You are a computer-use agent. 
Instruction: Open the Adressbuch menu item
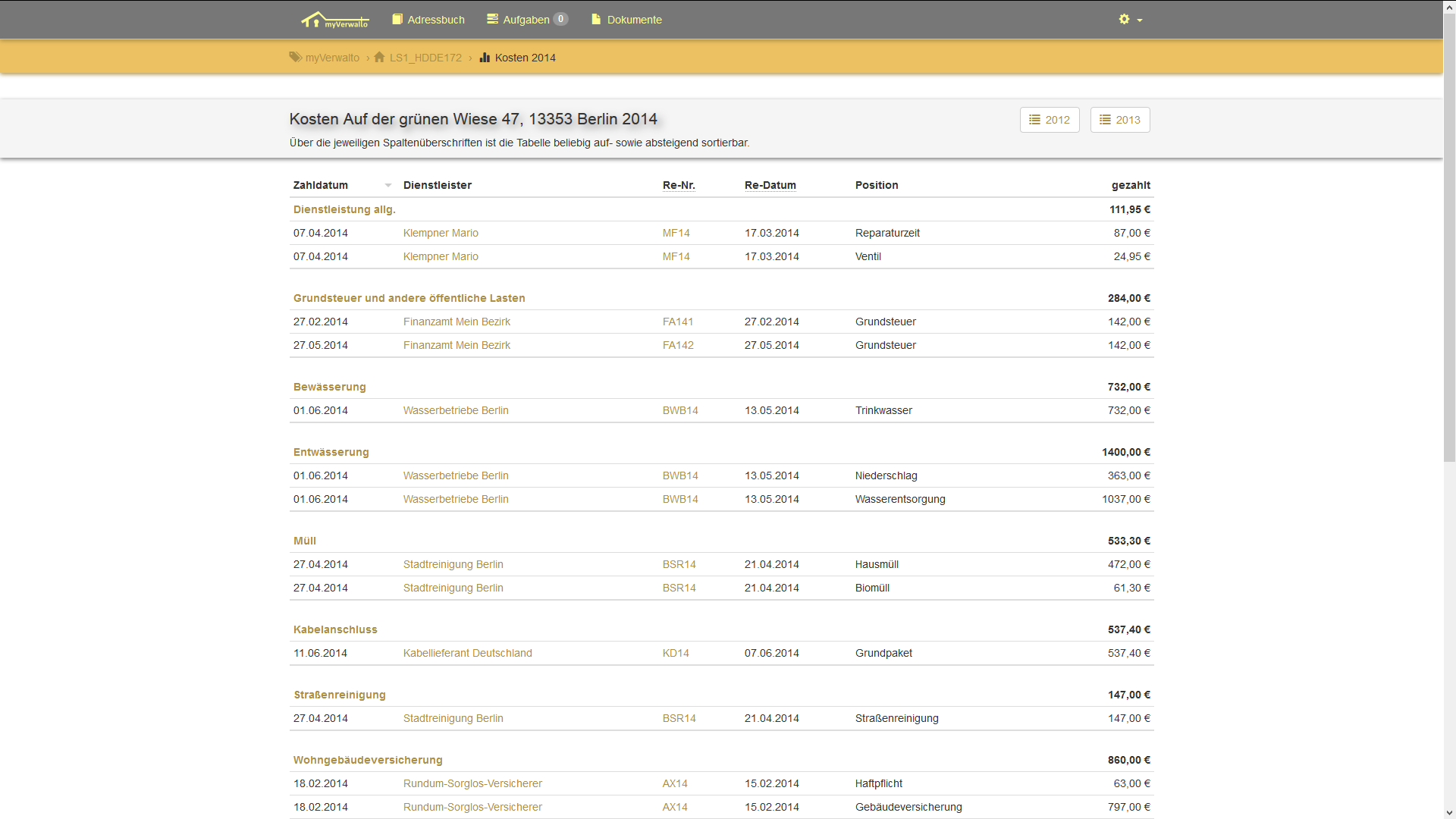(x=428, y=20)
